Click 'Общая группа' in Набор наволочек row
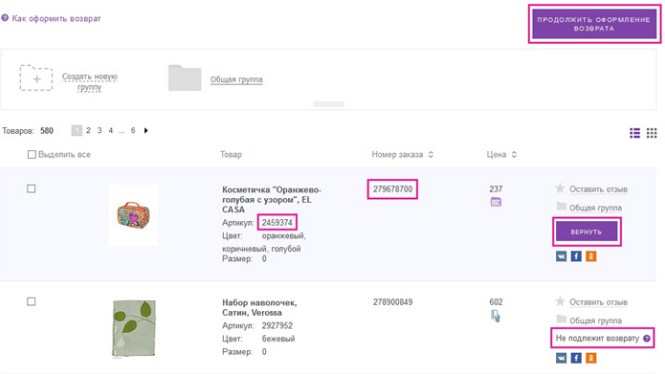The width and height of the screenshot is (665, 374). click(x=595, y=321)
